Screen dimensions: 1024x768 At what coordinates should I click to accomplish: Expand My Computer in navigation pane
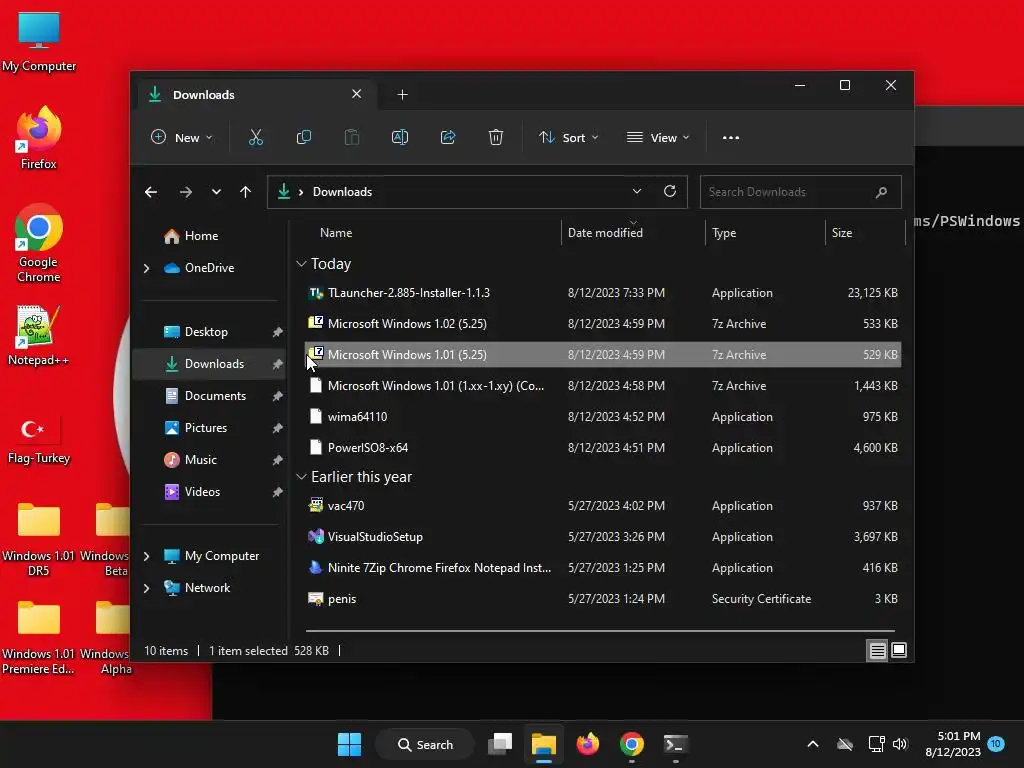point(146,556)
